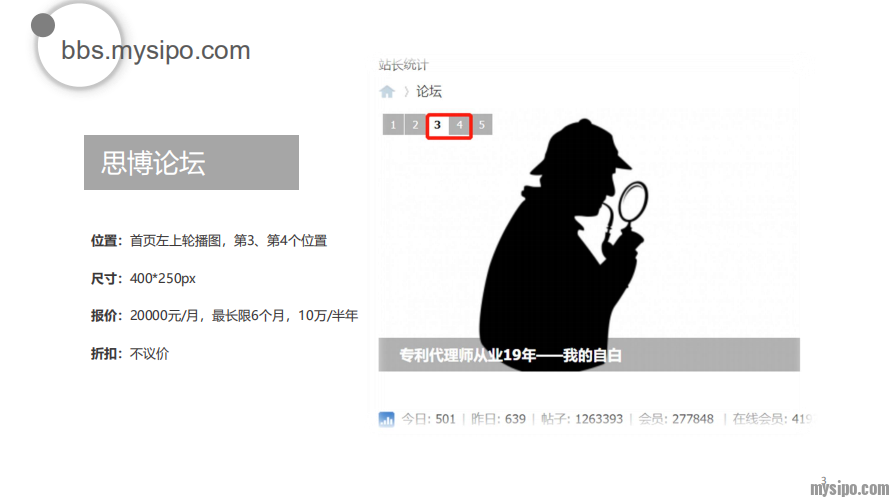Select highlighted carousel page 3
The image size is (894, 502).
point(437,125)
